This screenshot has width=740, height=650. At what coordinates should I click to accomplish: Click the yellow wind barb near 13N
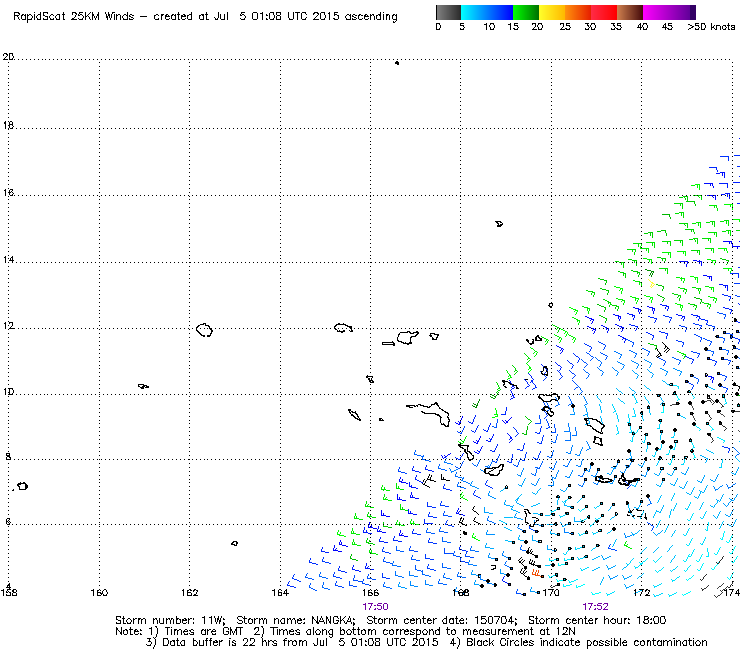pyautogui.click(x=651, y=284)
